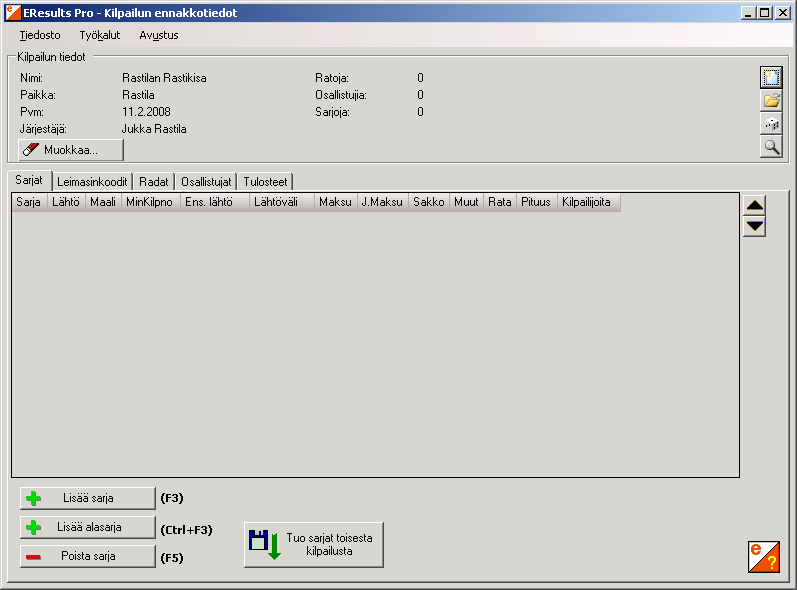Close the EResults Pro window
The image size is (797, 590).
point(783,13)
